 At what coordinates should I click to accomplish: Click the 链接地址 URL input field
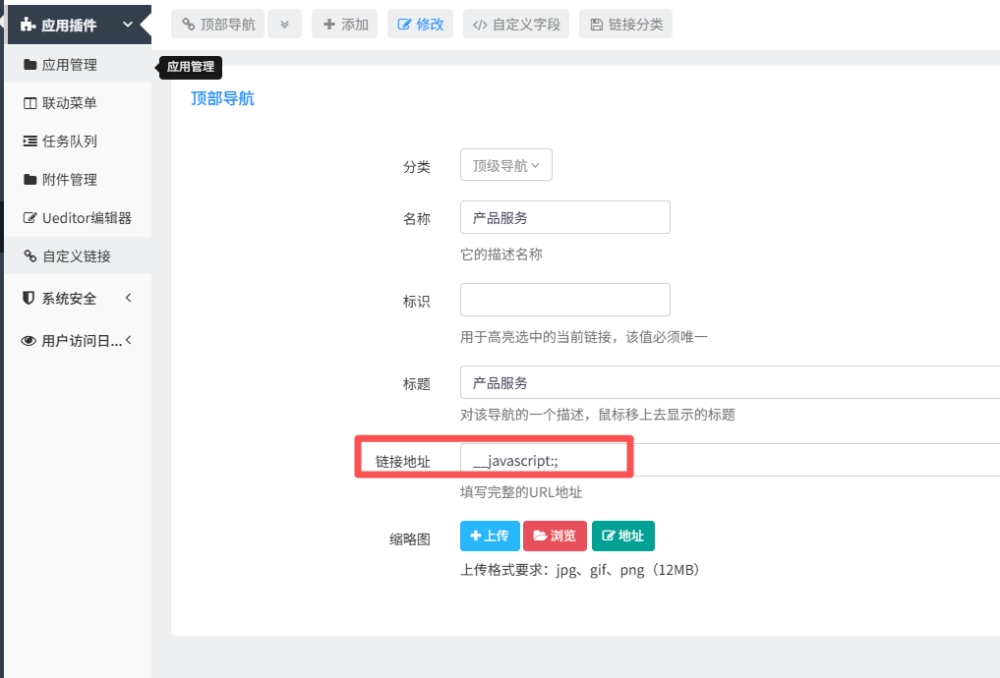point(730,460)
